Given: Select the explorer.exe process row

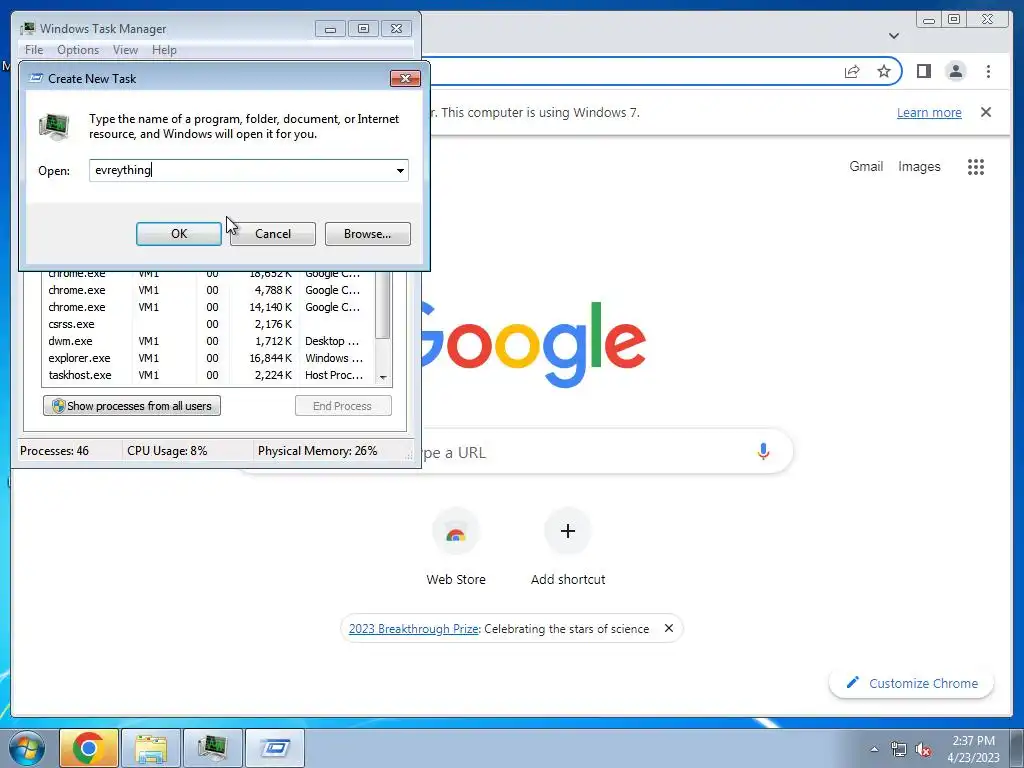Looking at the screenshot, I should (208, 358).
